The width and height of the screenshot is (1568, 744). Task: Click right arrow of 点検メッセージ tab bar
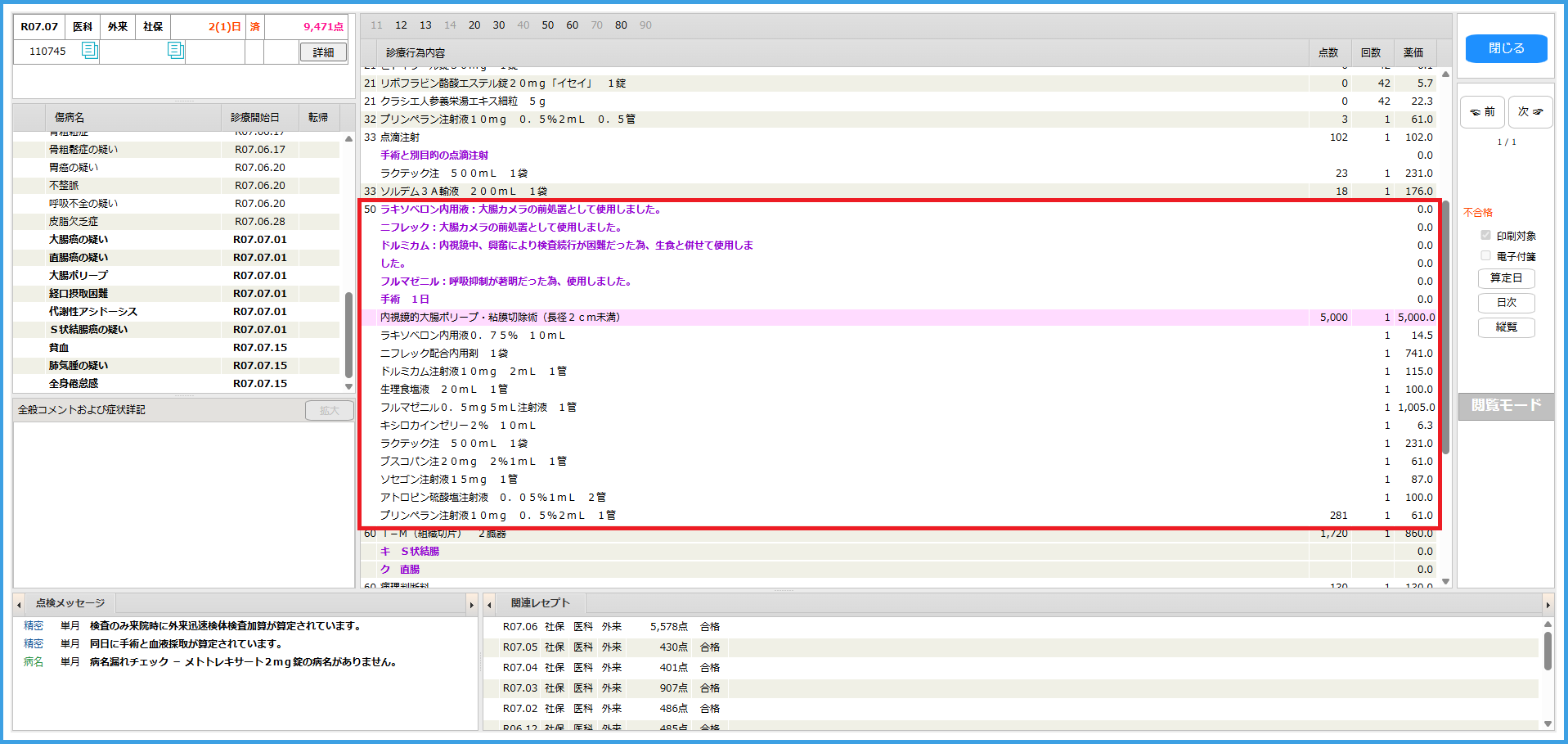click(x=471, y=605)
